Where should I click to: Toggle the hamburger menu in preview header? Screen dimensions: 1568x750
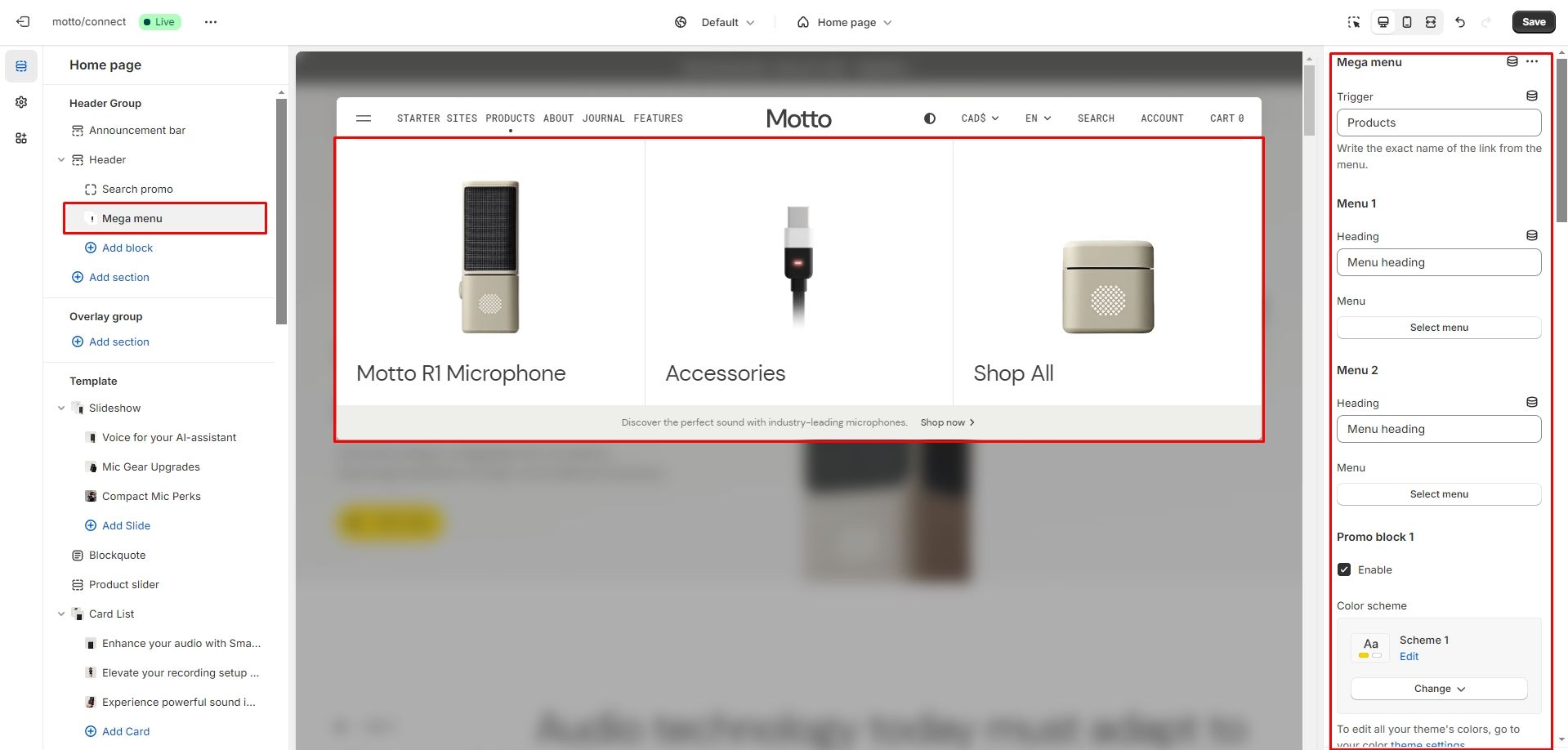point(364,118)
